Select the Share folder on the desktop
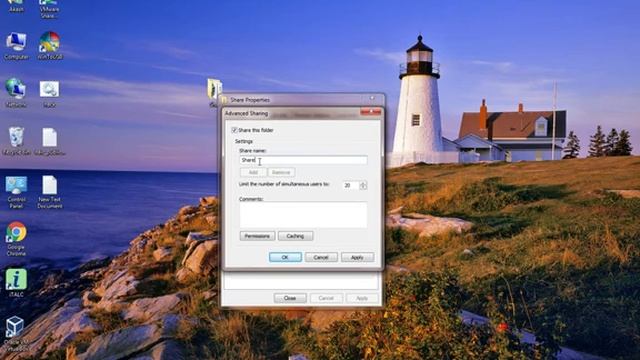This screenshot has width=640, height=360. pyautogui.click(x=214, y=91)
